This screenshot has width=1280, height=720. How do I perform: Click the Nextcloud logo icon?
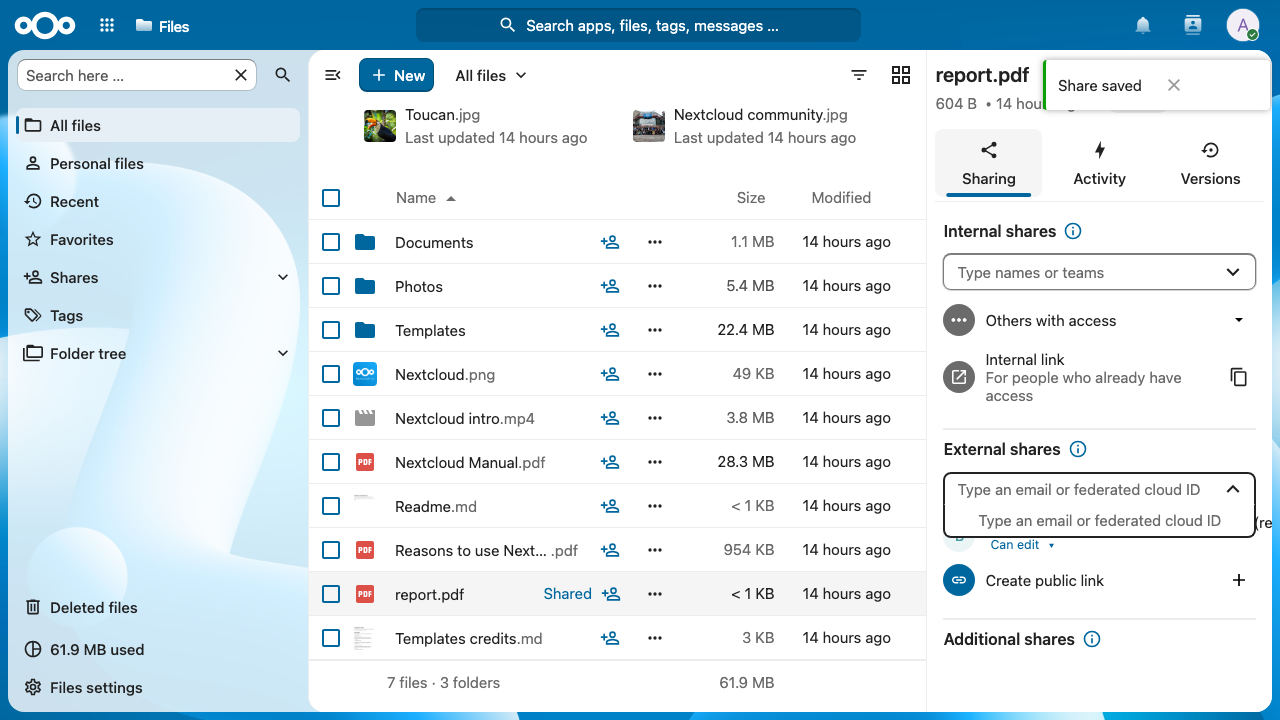[x=46, y=26]
